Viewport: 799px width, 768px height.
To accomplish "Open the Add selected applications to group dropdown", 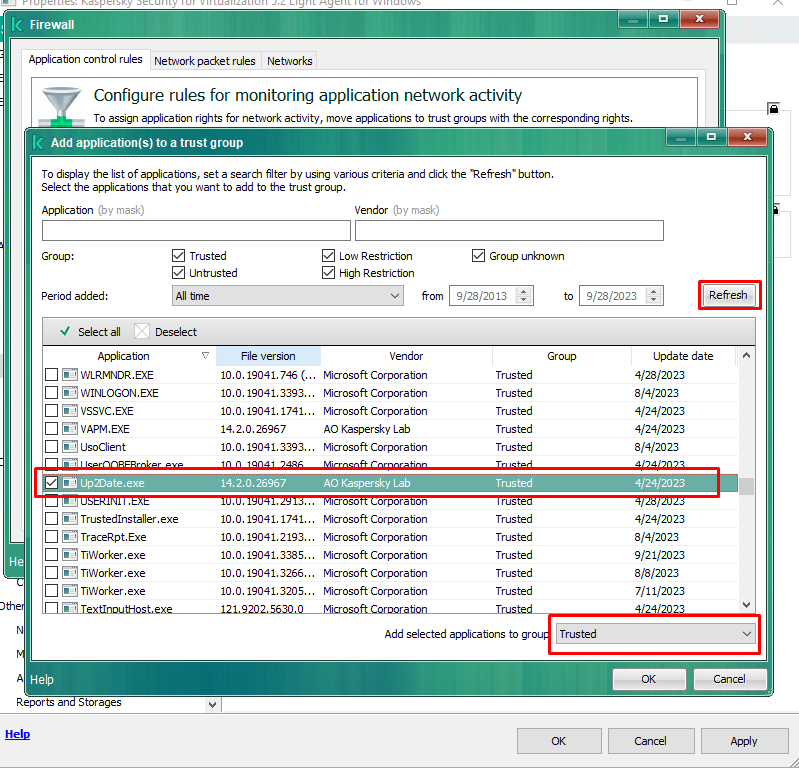I will [655, 634].
